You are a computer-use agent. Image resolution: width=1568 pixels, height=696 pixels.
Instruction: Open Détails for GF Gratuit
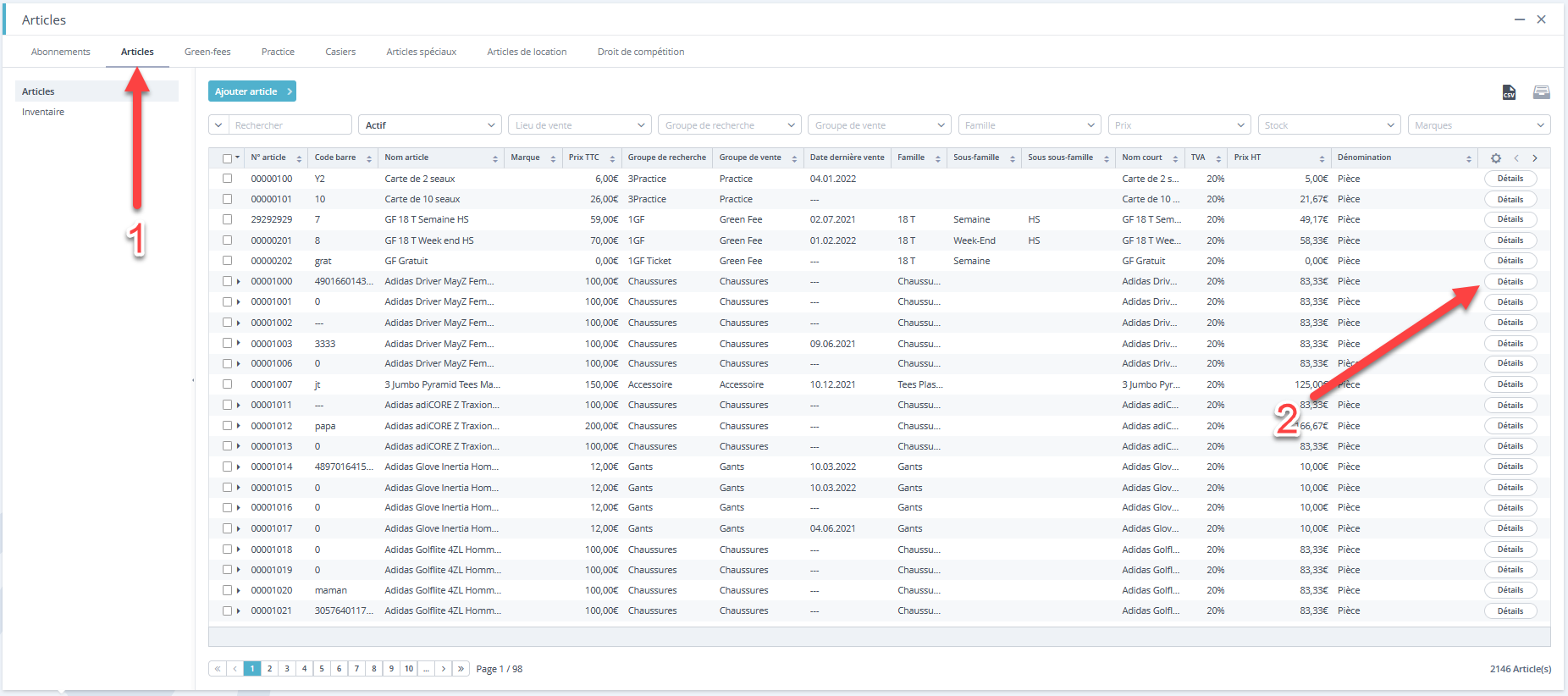tap(1510, 261)
